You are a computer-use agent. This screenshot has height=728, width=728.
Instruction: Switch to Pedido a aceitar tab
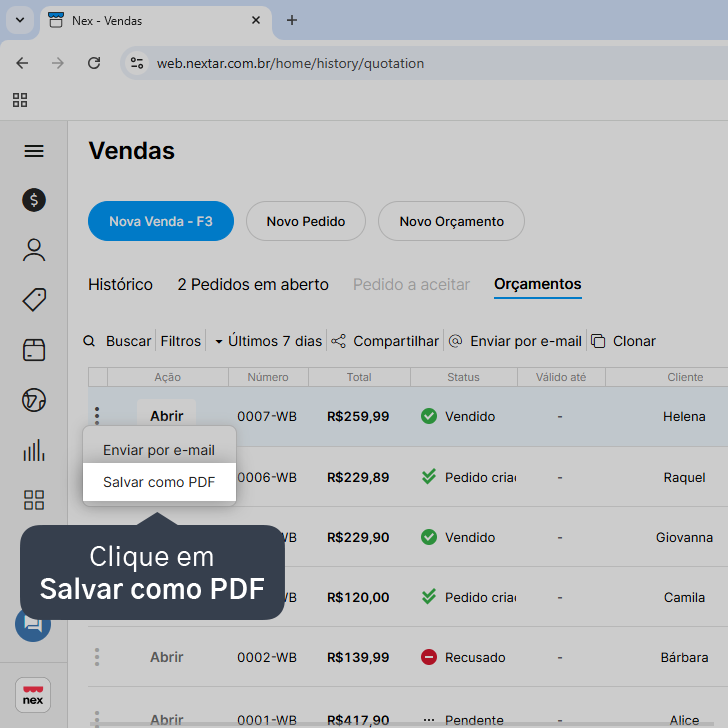point(411,284)
